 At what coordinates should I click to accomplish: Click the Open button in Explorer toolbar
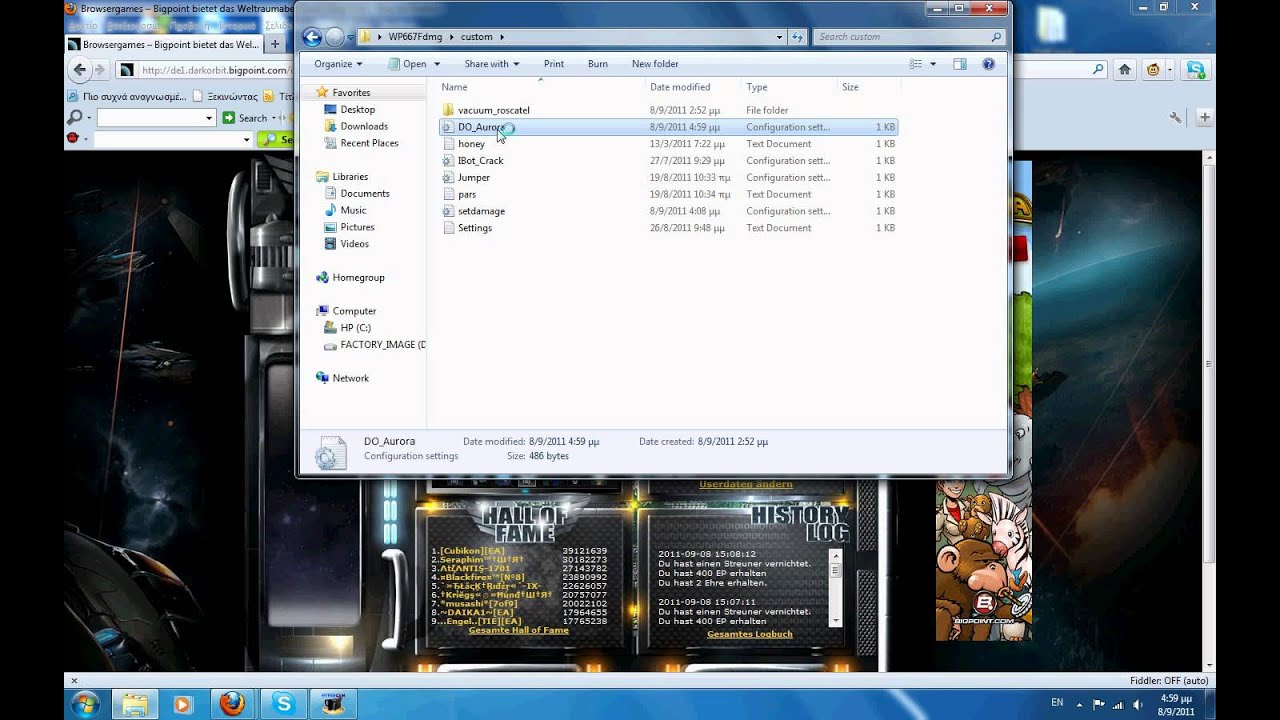(x=408, y=64)
